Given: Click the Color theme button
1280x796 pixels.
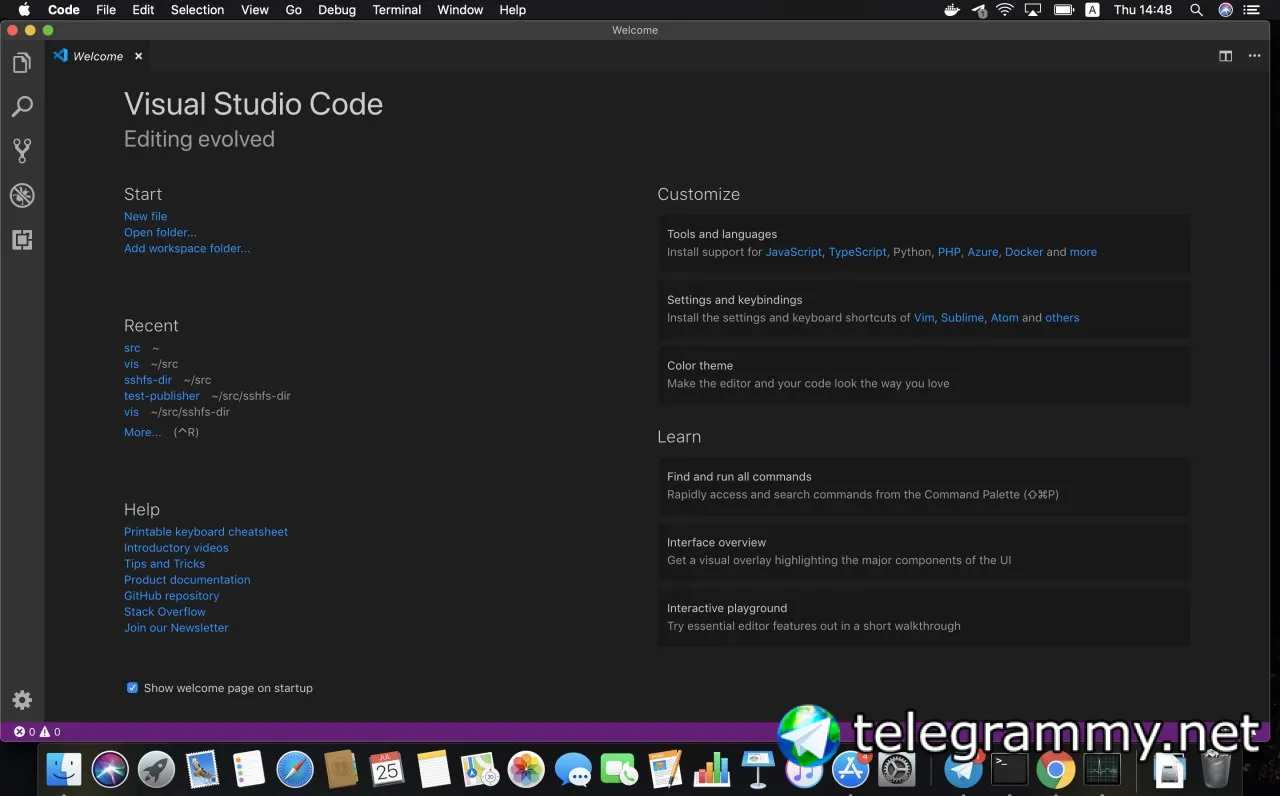Looking at the screenshot, I should (x=924, y=375).
